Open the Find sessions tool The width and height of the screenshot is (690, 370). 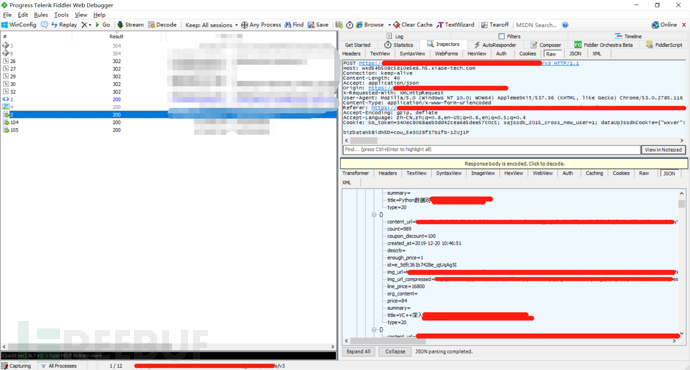[x=294, y=25]
